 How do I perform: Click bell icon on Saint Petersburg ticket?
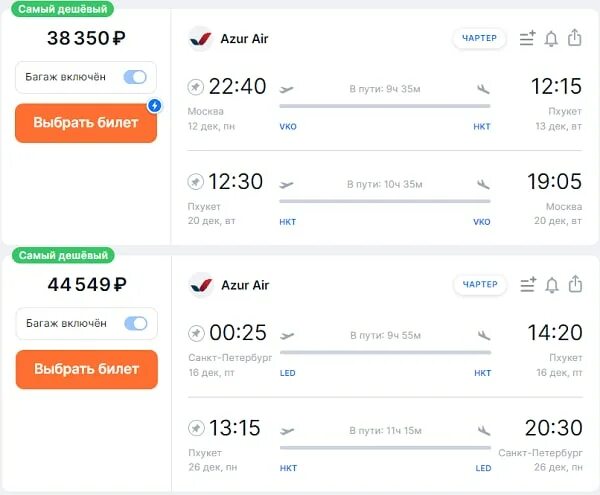tap(551, 285)
